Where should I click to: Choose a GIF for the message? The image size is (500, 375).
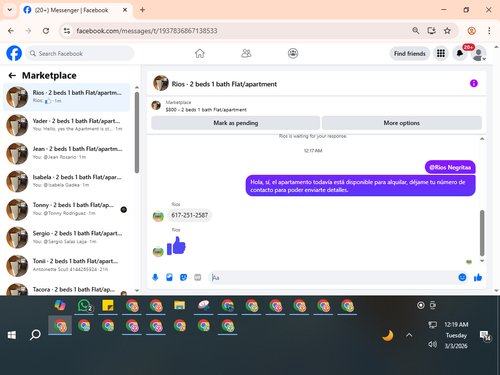click(198, 277)
